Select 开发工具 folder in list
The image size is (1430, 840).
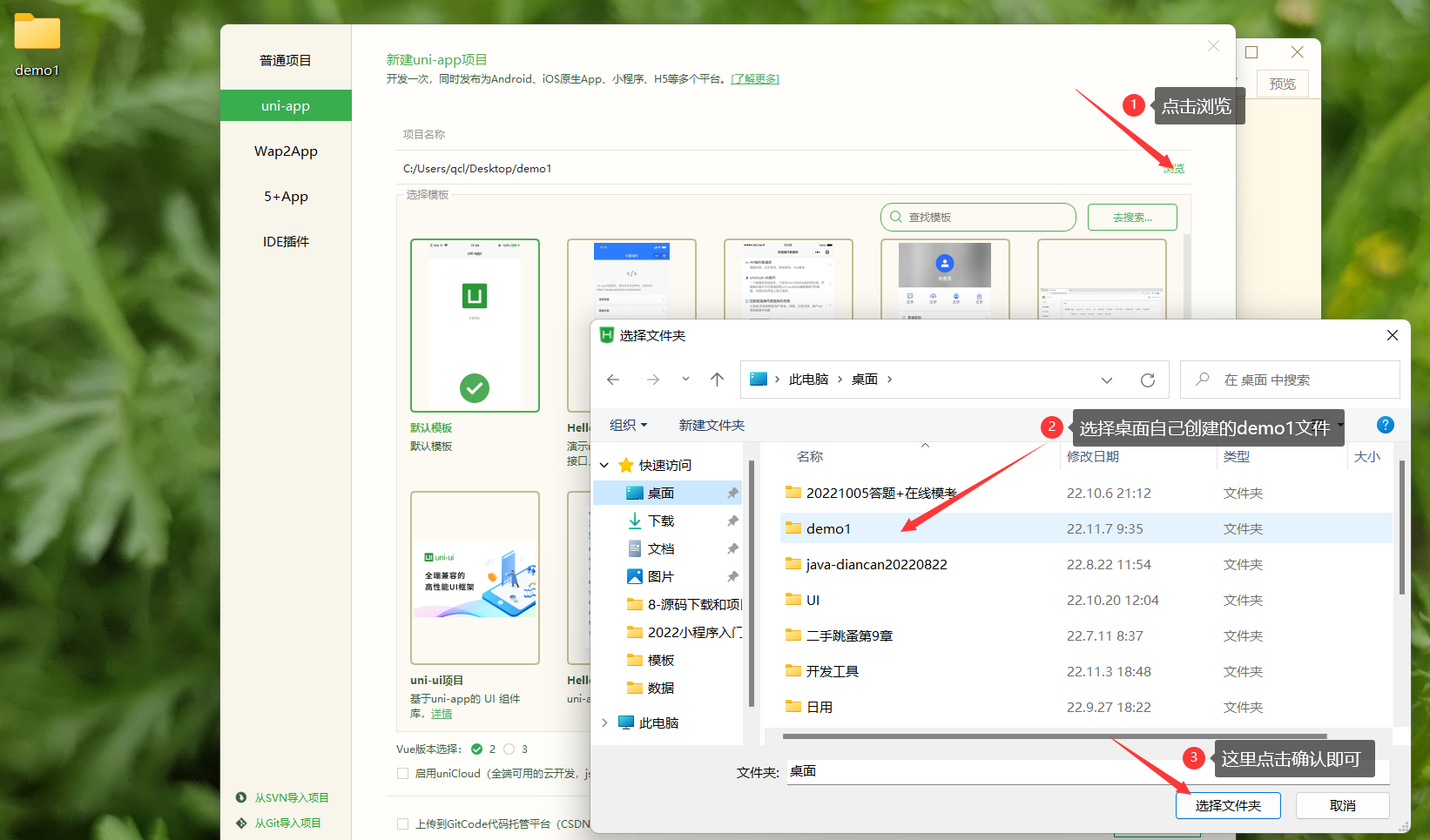[1085, 671]
